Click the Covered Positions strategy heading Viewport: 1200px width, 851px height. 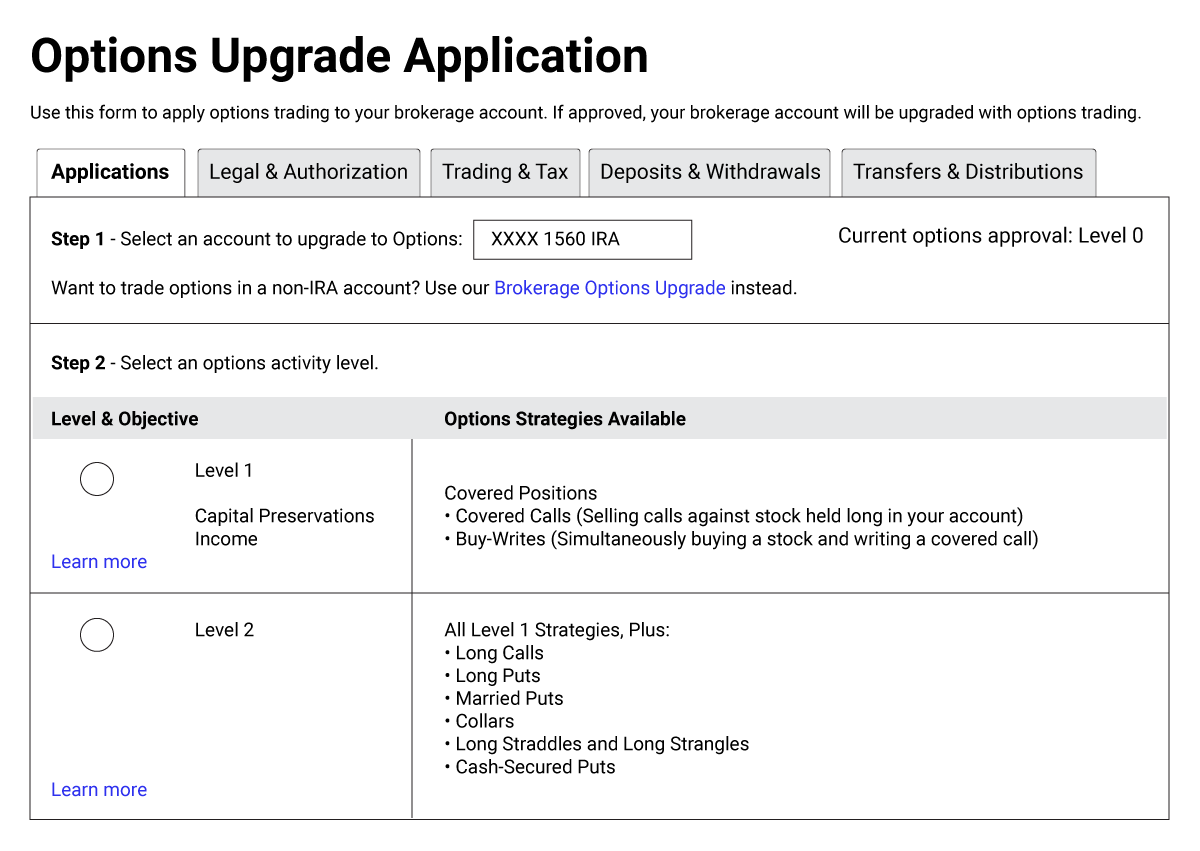(x=520, y=493)
